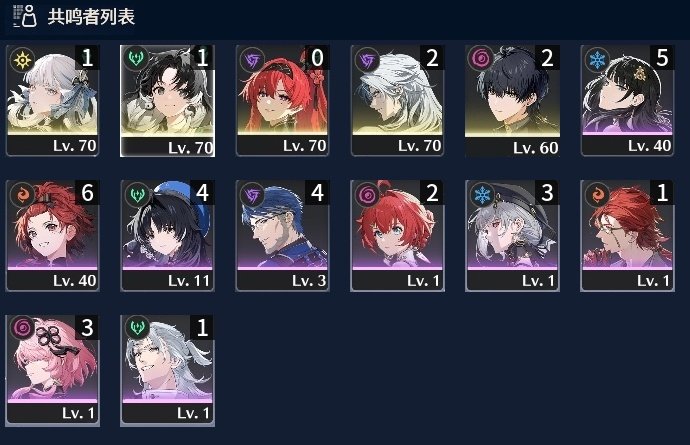690x445 pixels.
Task: Click the green wind icon on Lv. 11 card
Action: [x=137, y=195]
